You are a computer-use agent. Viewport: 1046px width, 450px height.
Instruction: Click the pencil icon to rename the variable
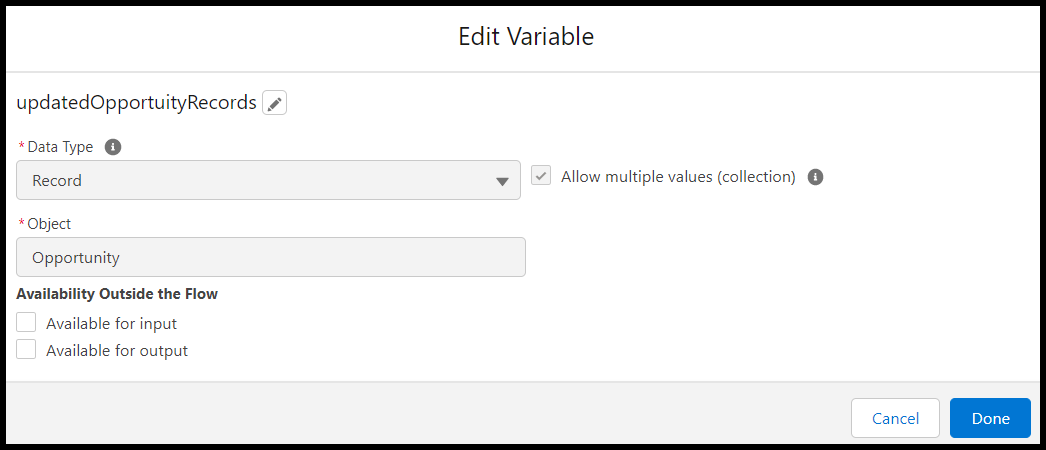275,103
